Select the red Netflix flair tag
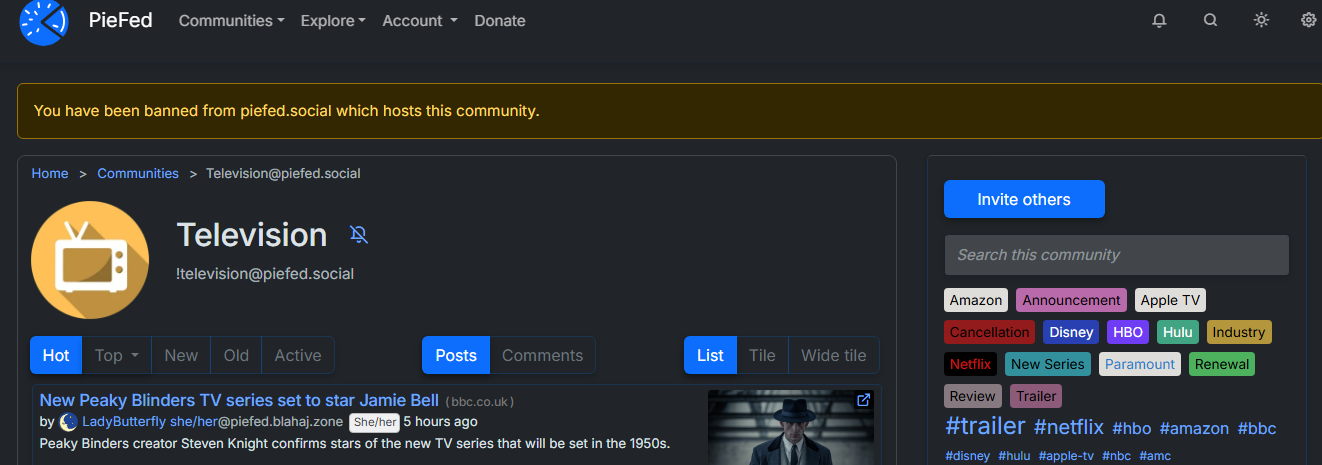The height and width of the screenshot is (465, 1322). 970,364
